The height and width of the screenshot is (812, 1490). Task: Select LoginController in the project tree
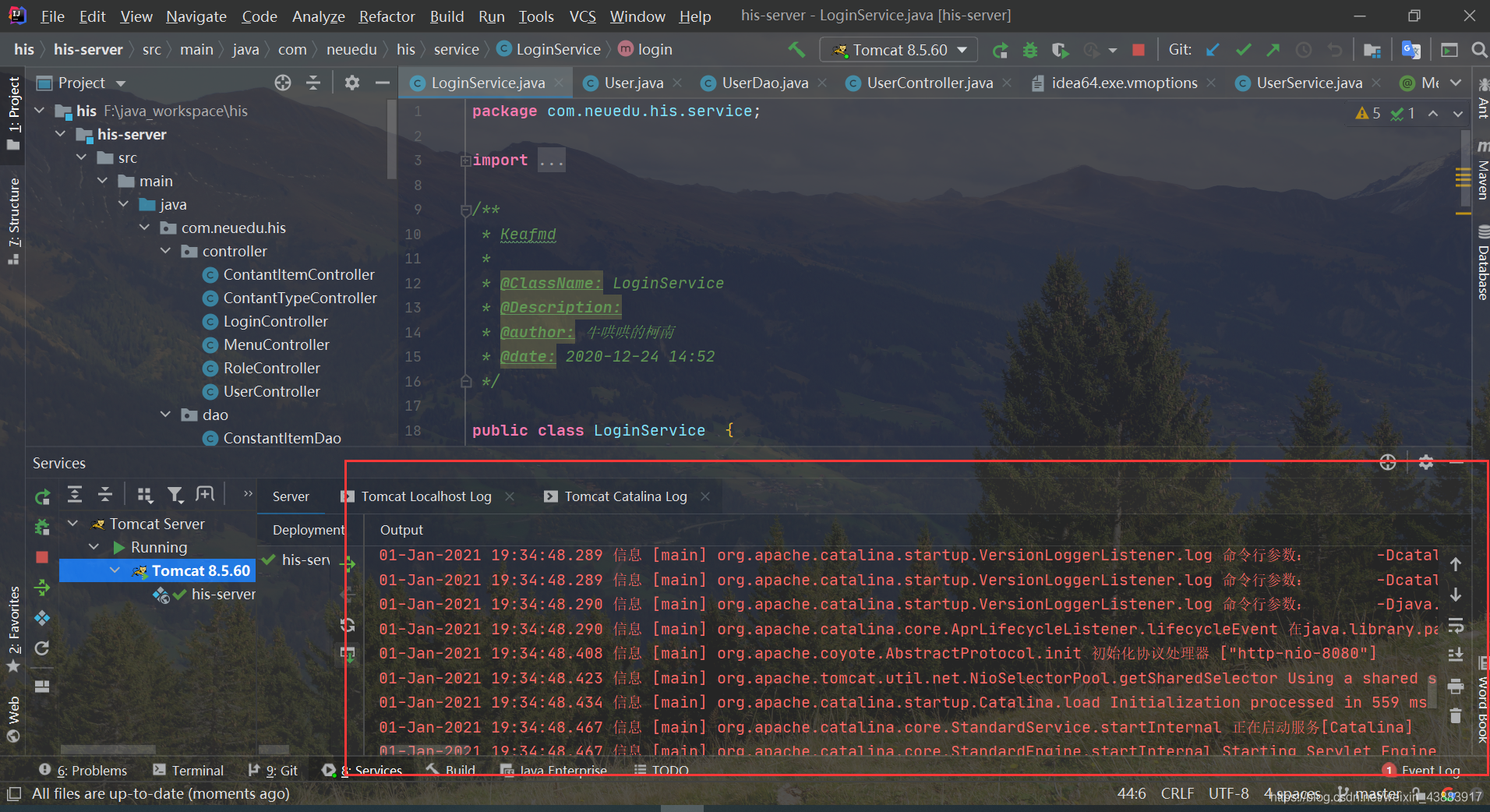275,321
